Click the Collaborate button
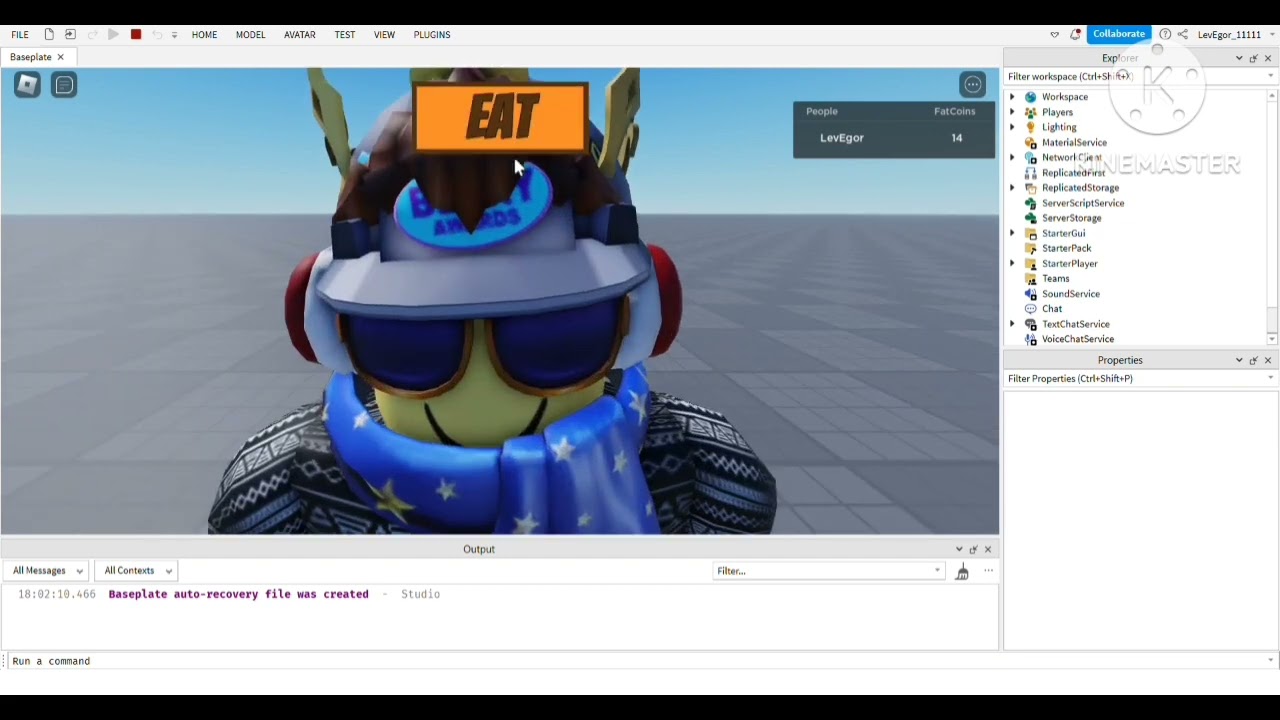 [1118, 34]
